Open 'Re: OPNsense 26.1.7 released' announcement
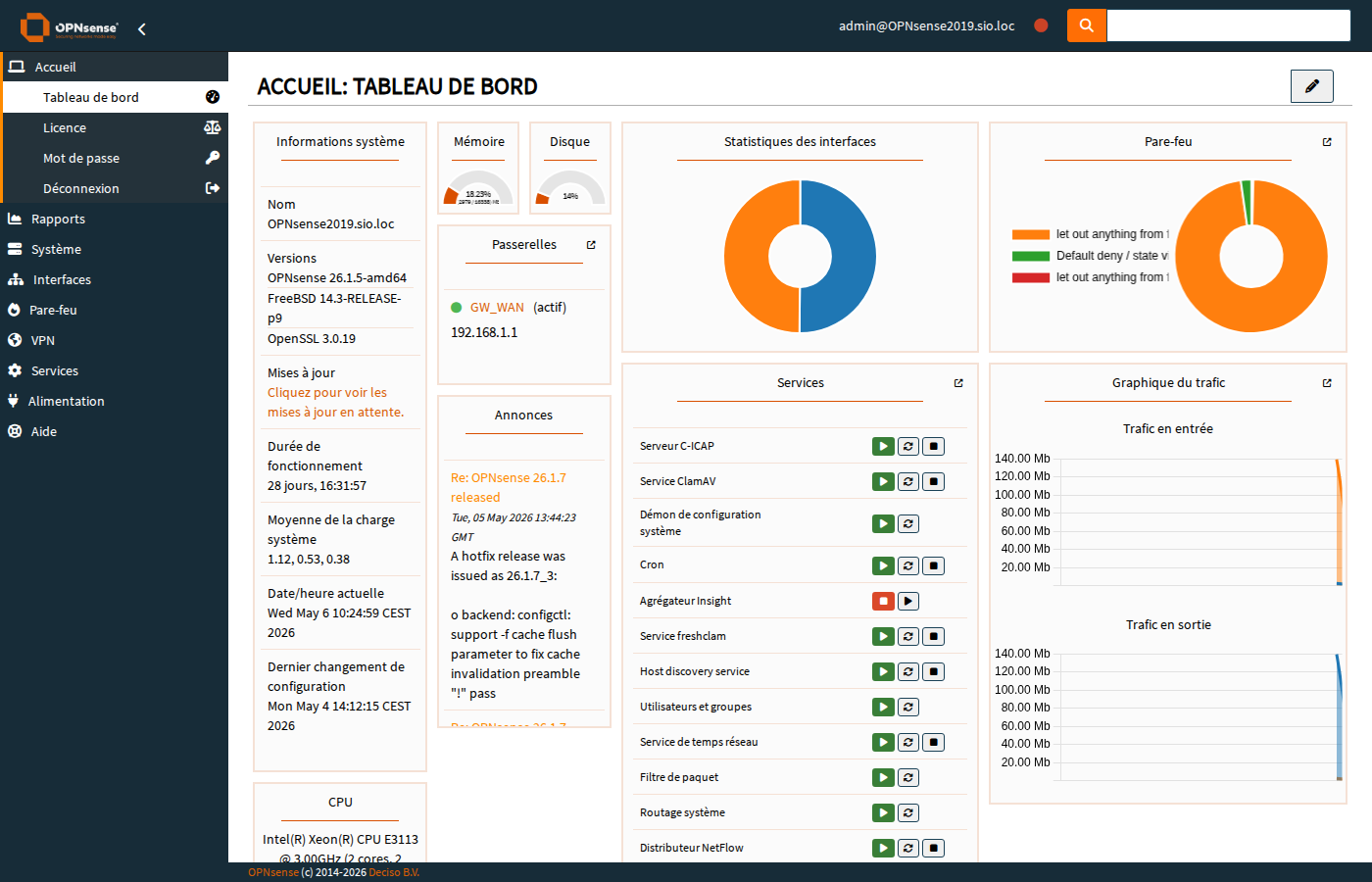The image size is (1372, 882). pos(509,488)
